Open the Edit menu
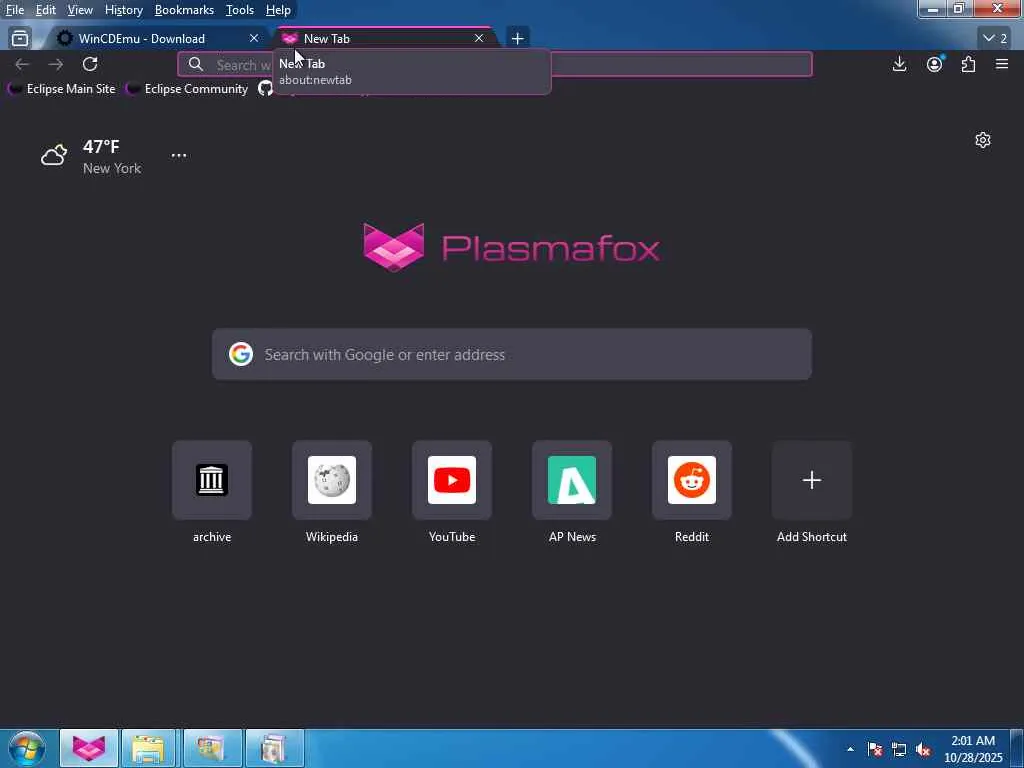The height and width of the screenshot is (768, 1024). [45, 10]
